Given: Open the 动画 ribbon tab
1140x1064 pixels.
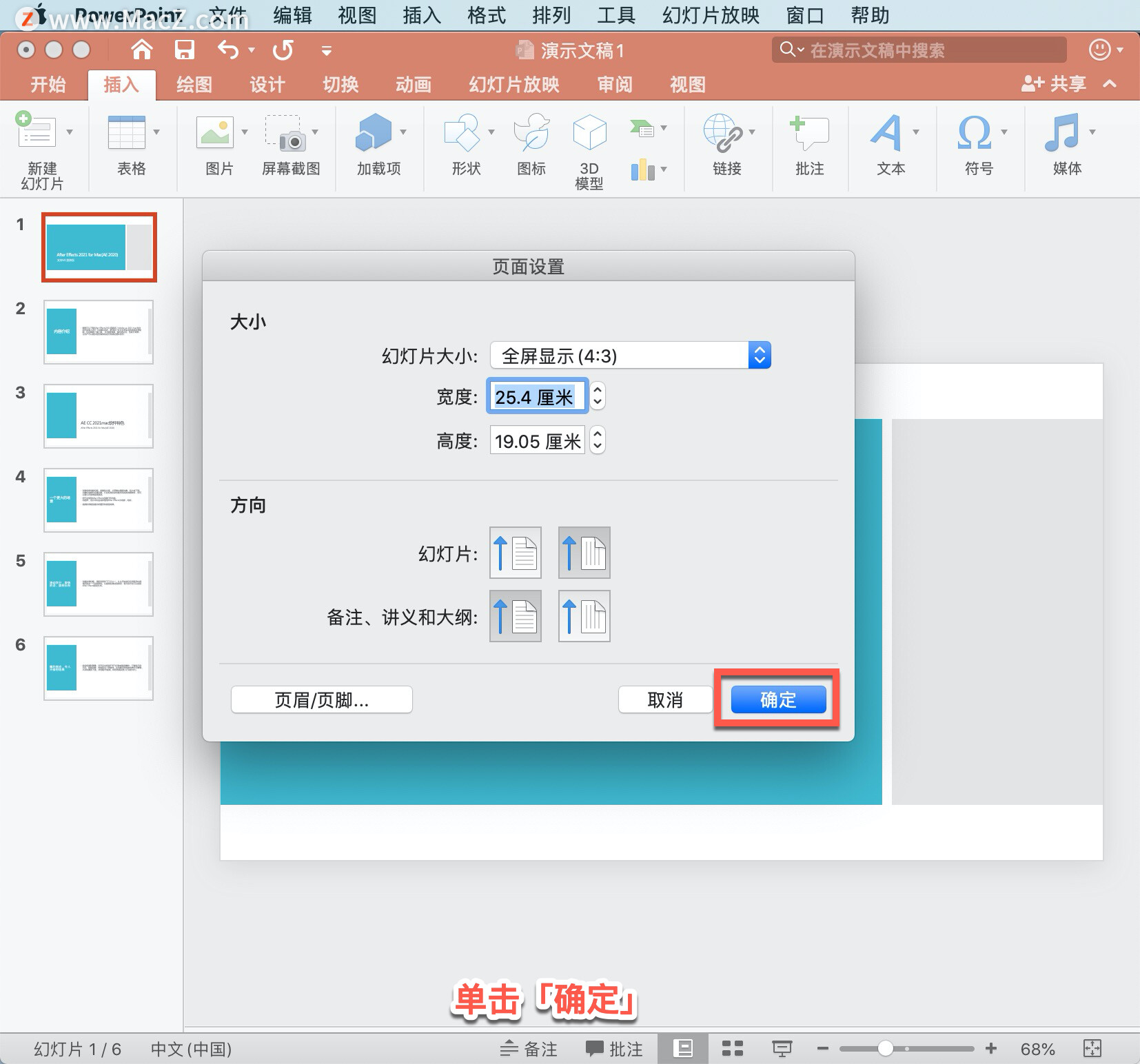Looking at the screenshot, I should (x=414, y=84).
